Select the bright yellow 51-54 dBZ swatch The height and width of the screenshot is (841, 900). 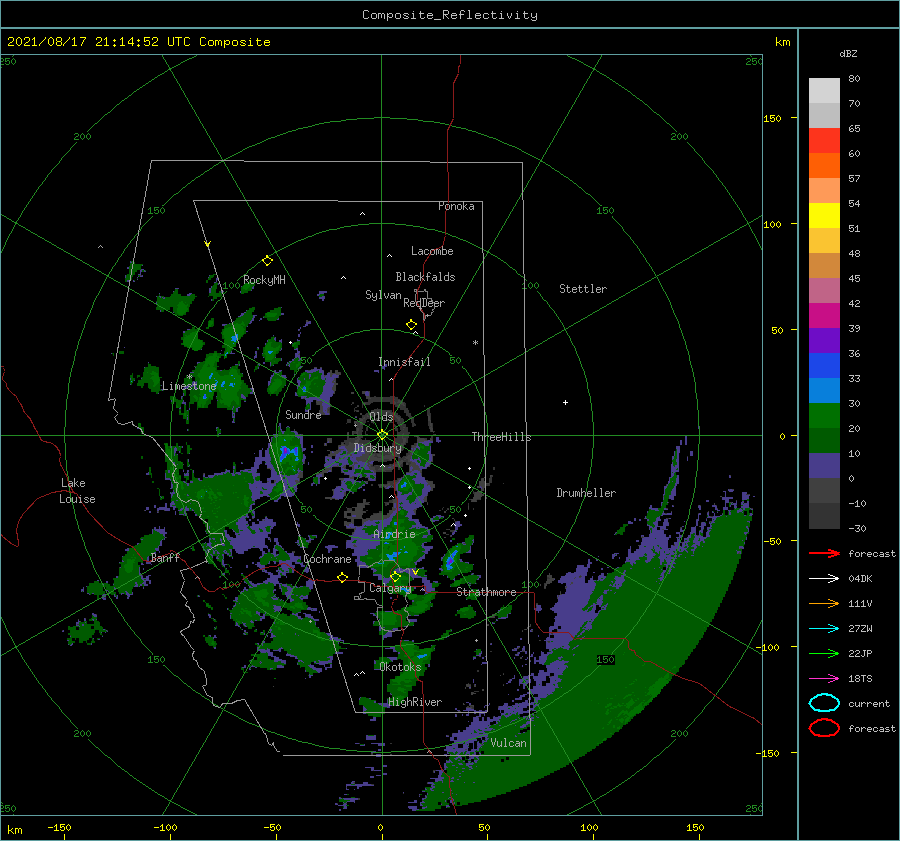[x=824, y=215]
